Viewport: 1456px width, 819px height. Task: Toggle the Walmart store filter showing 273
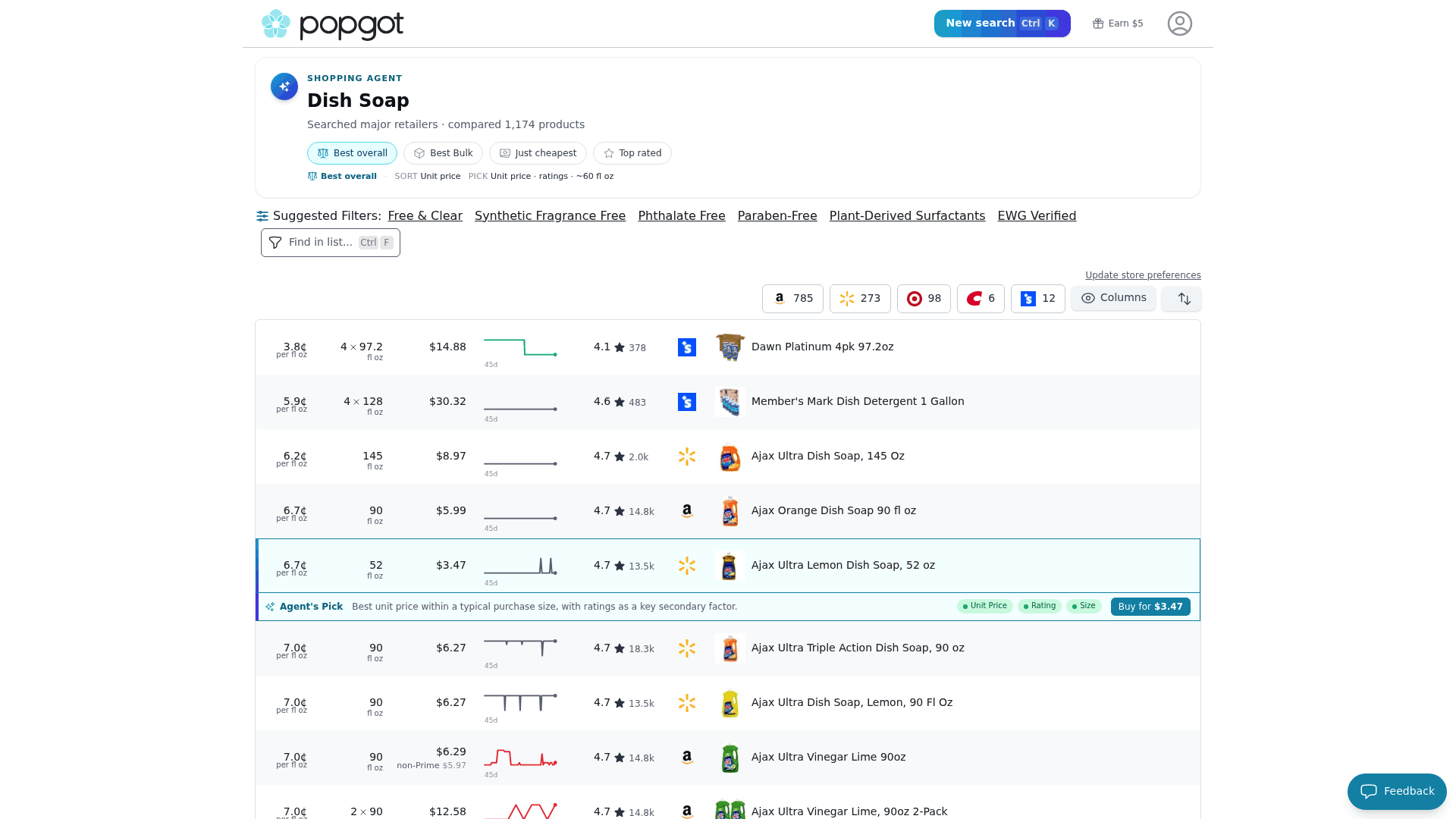(x=860, y=299)
